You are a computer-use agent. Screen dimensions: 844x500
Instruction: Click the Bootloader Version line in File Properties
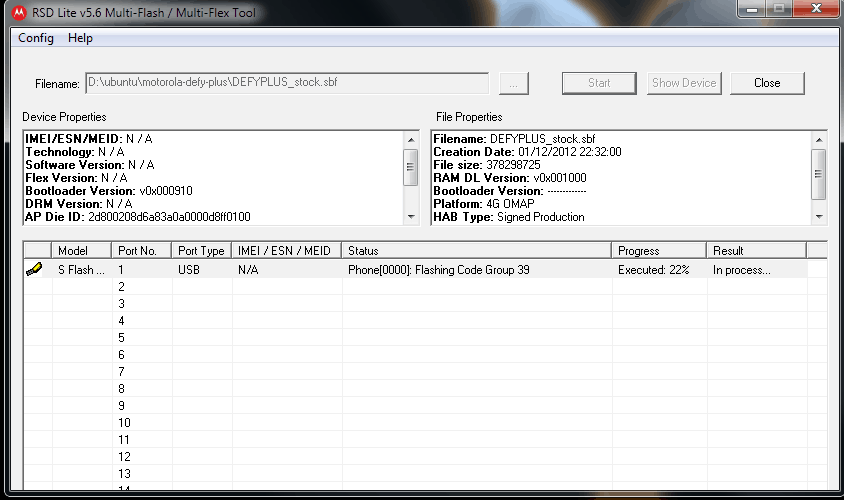click(x=510, y=191)
